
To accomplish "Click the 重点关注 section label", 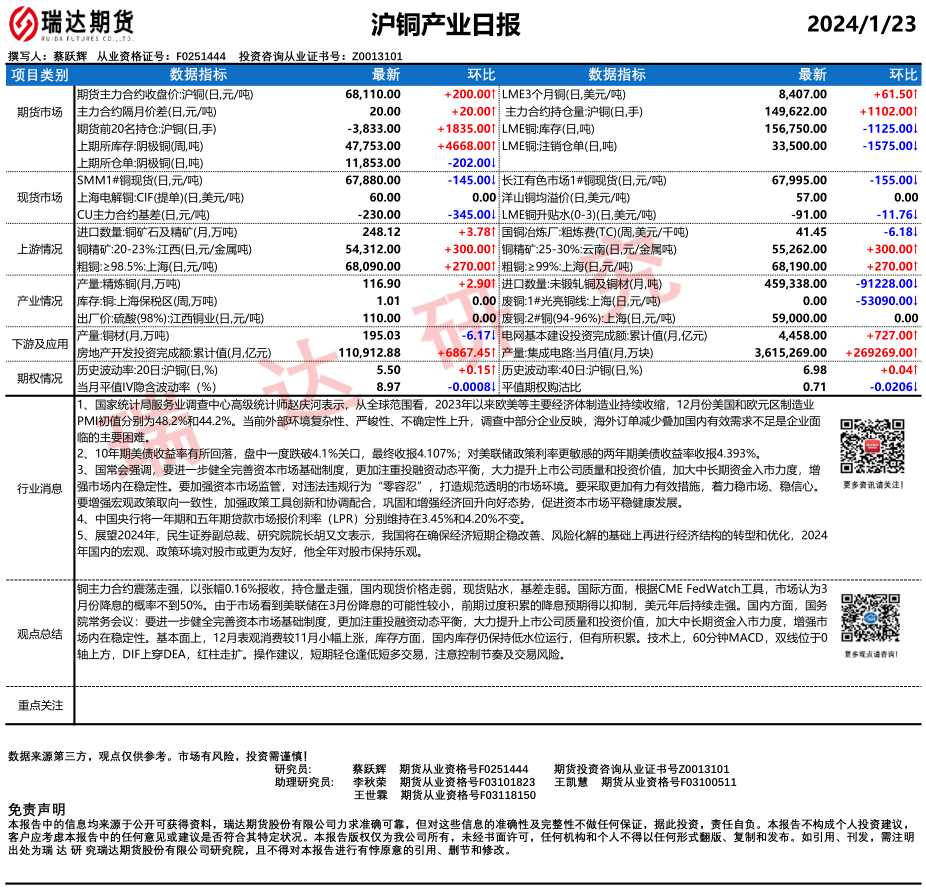I will [40, 705].
